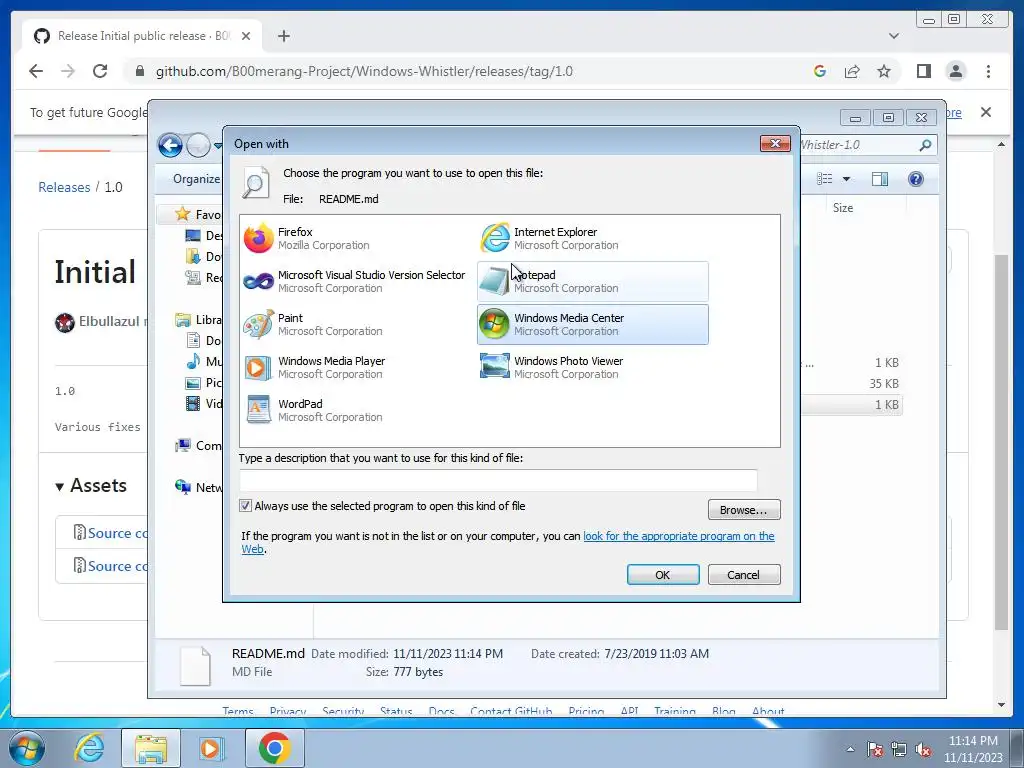Click the network tray icon
1024x768 pixels.
point(899,750)
